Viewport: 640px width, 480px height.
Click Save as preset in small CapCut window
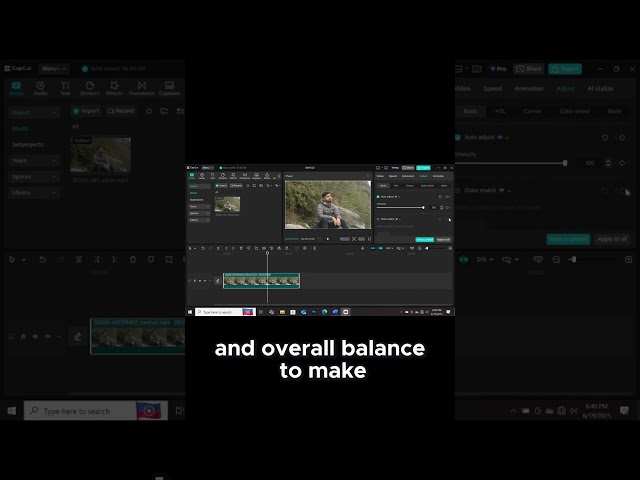[x=425, y=240]
